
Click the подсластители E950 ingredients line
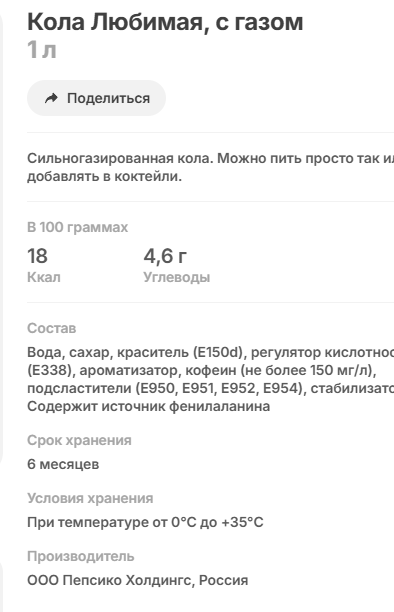210,388
